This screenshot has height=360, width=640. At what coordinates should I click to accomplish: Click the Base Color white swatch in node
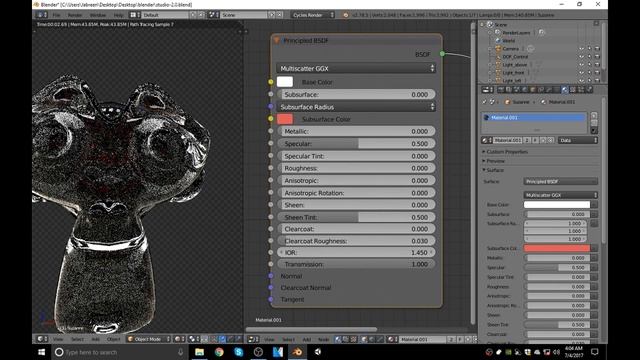284,82
